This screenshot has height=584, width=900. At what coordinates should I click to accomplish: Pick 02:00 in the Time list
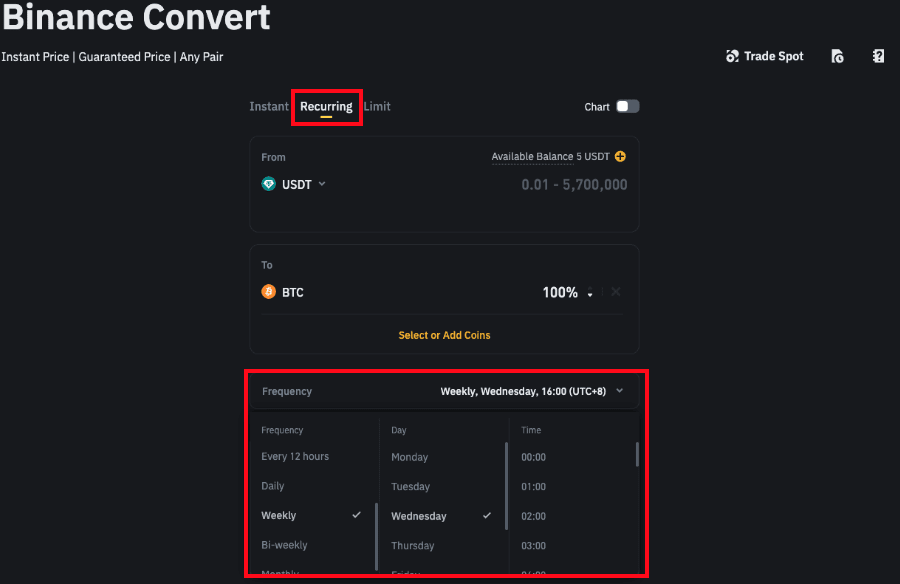(x=533, y=516)
